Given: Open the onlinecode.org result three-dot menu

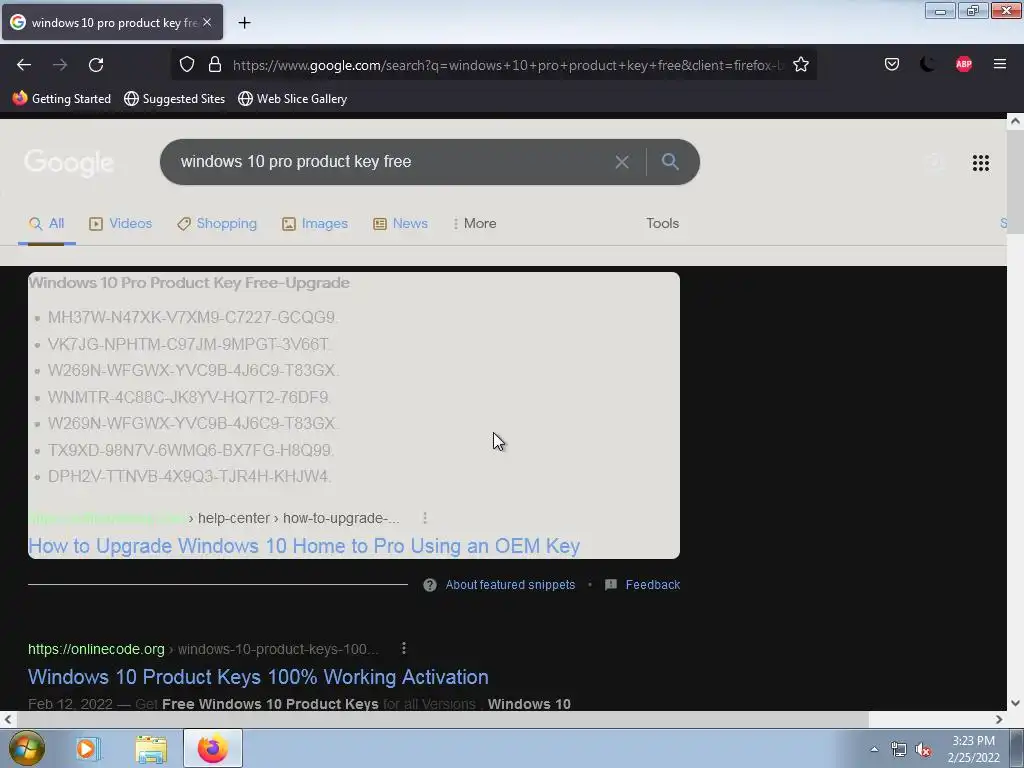Looking at the screenshot, I should [x=404, y=648].
